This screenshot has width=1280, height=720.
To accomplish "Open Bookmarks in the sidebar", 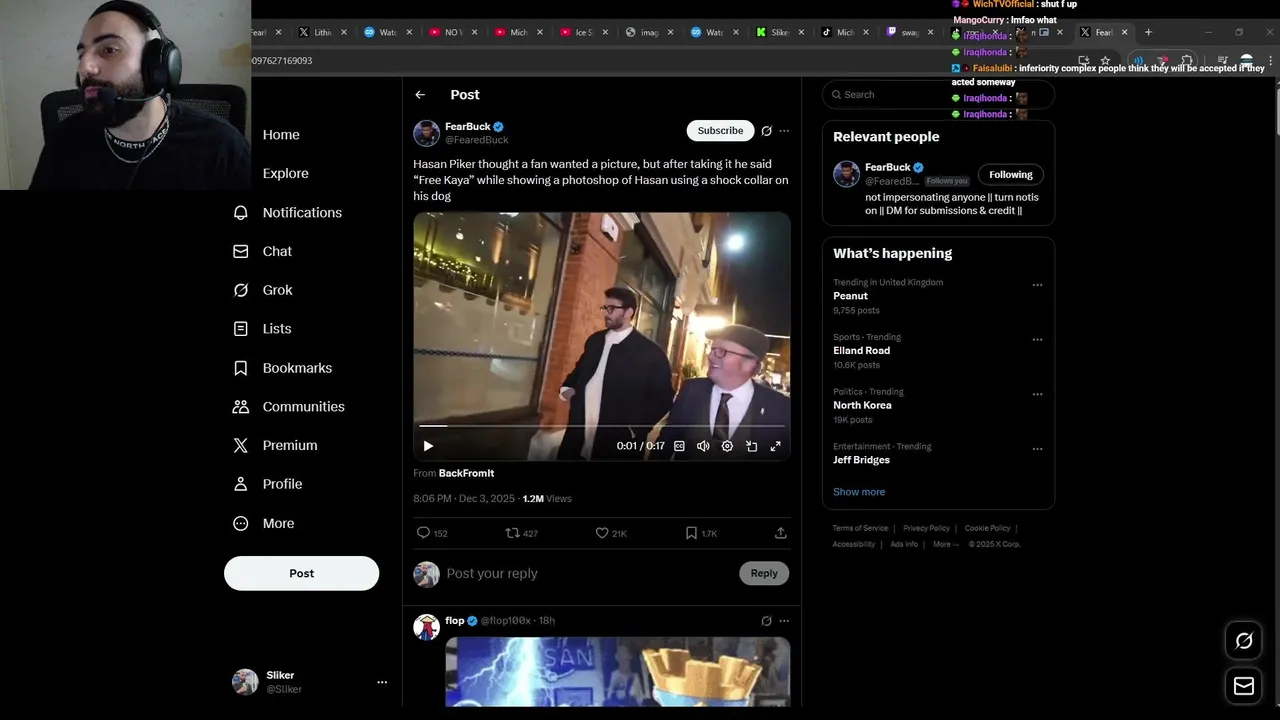I will [282, 368].
